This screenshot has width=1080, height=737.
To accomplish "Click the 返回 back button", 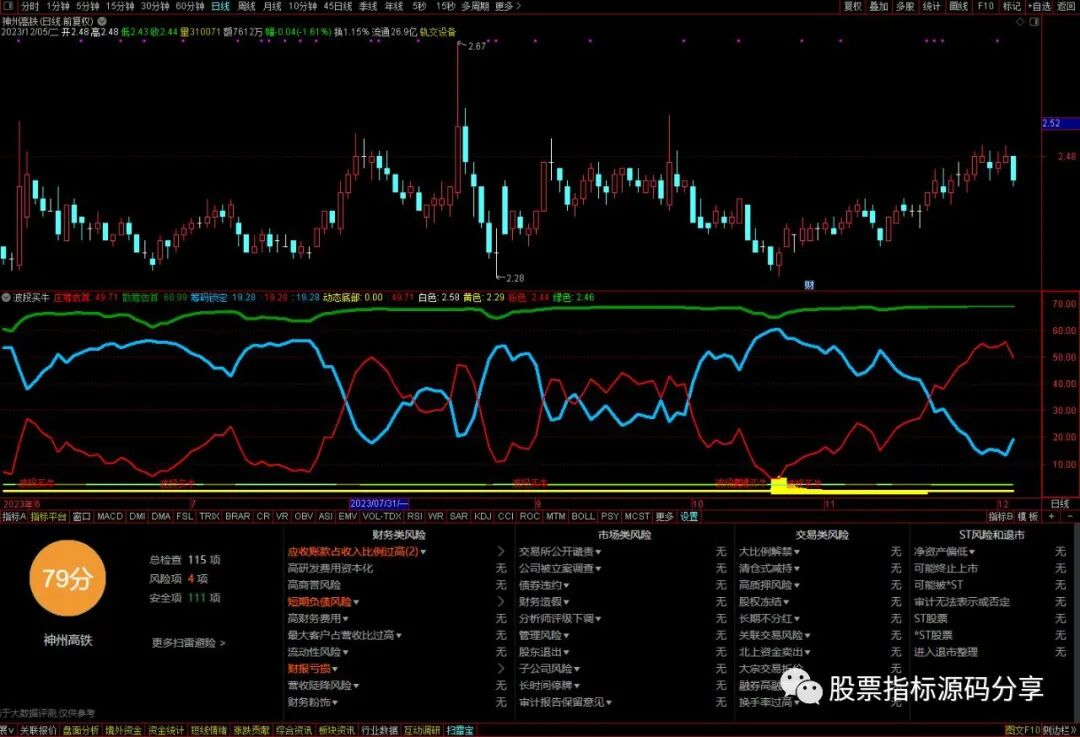I will point(1065,6).
